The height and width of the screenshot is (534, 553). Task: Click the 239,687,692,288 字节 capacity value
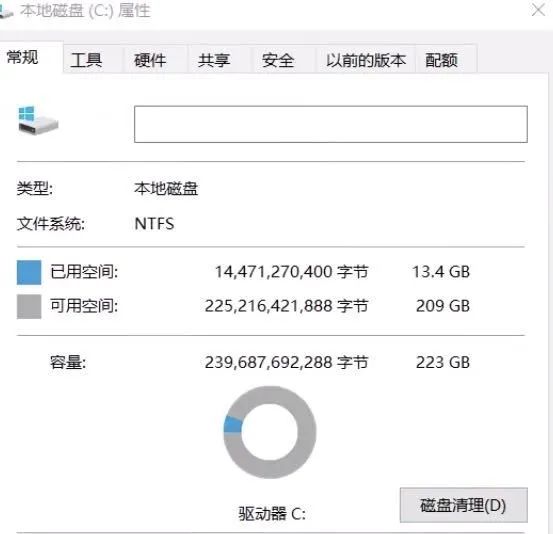click(x=286, y=362)
